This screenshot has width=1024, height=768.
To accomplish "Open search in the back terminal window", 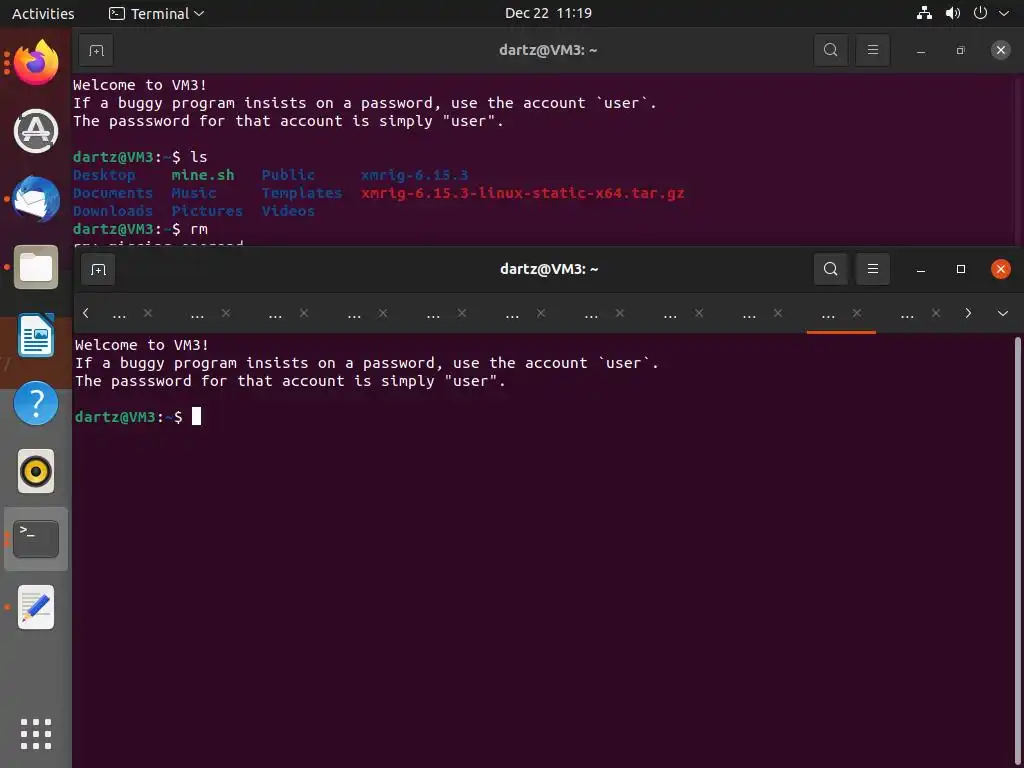I will (x=830, y=50).
